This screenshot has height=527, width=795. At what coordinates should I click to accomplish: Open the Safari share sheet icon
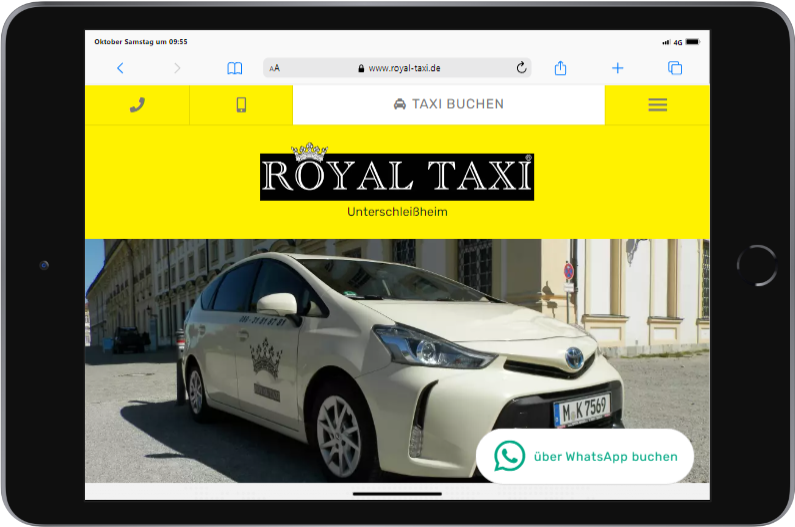tap(560, 67)
